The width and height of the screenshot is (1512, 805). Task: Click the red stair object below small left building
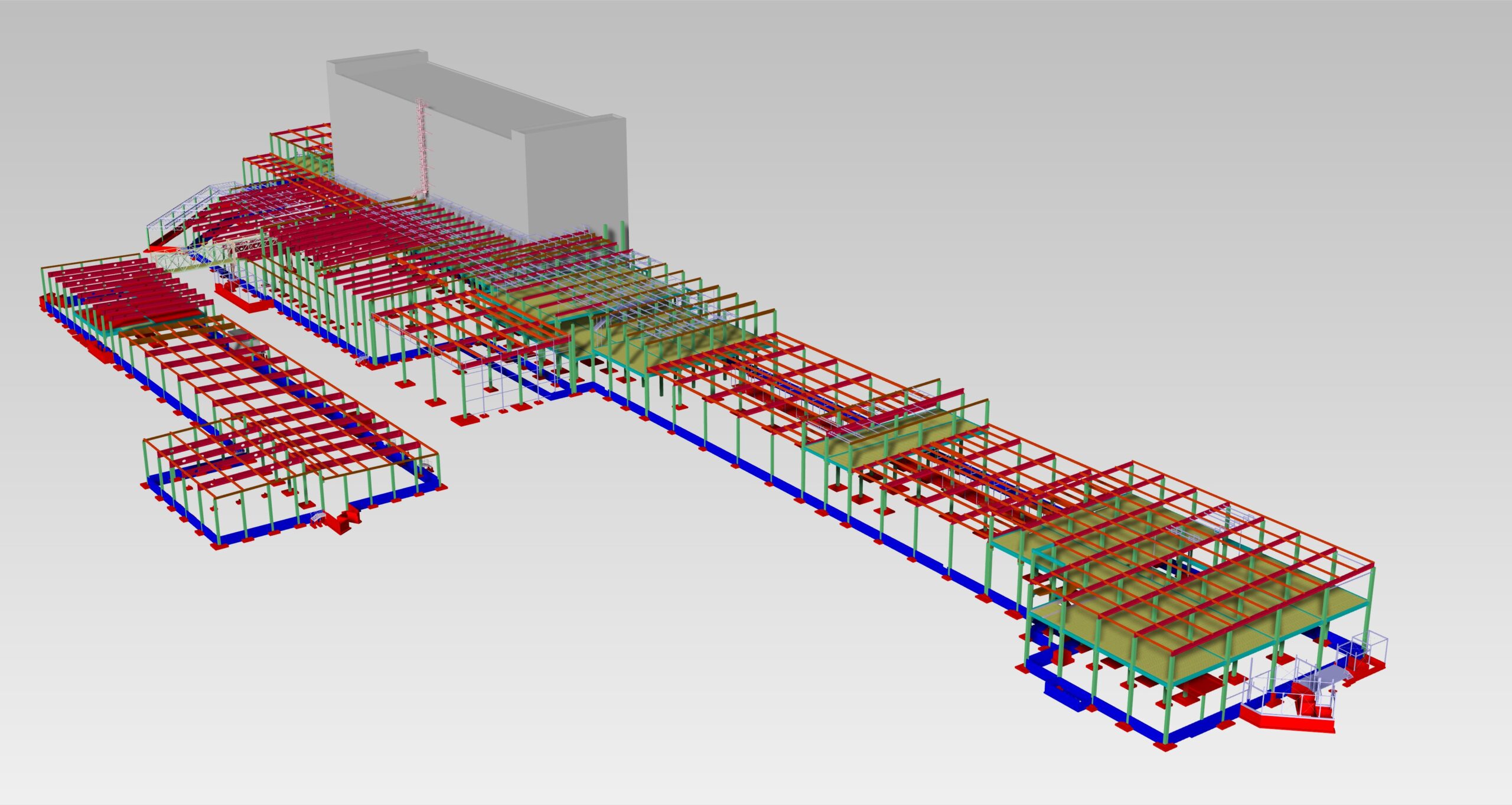[x=341, y=522]
